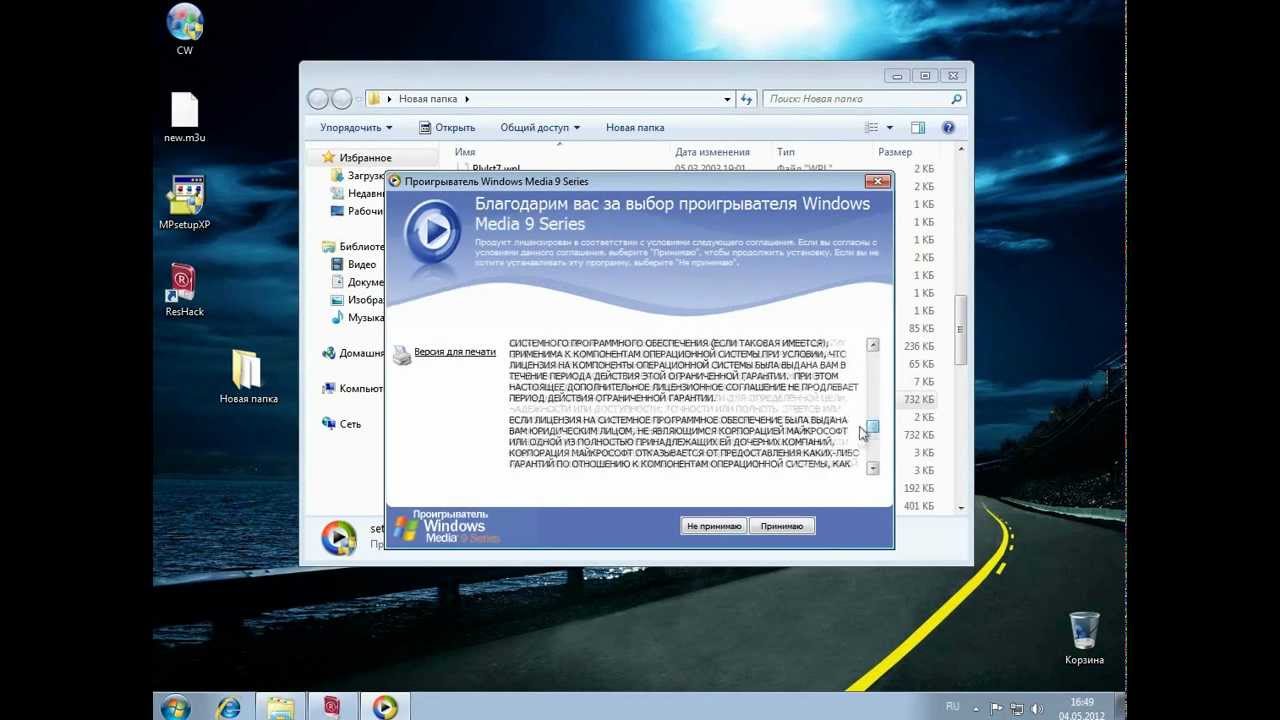Sort by Тип column header
This screenshot has width=1280, height=720.
point(786,152)
